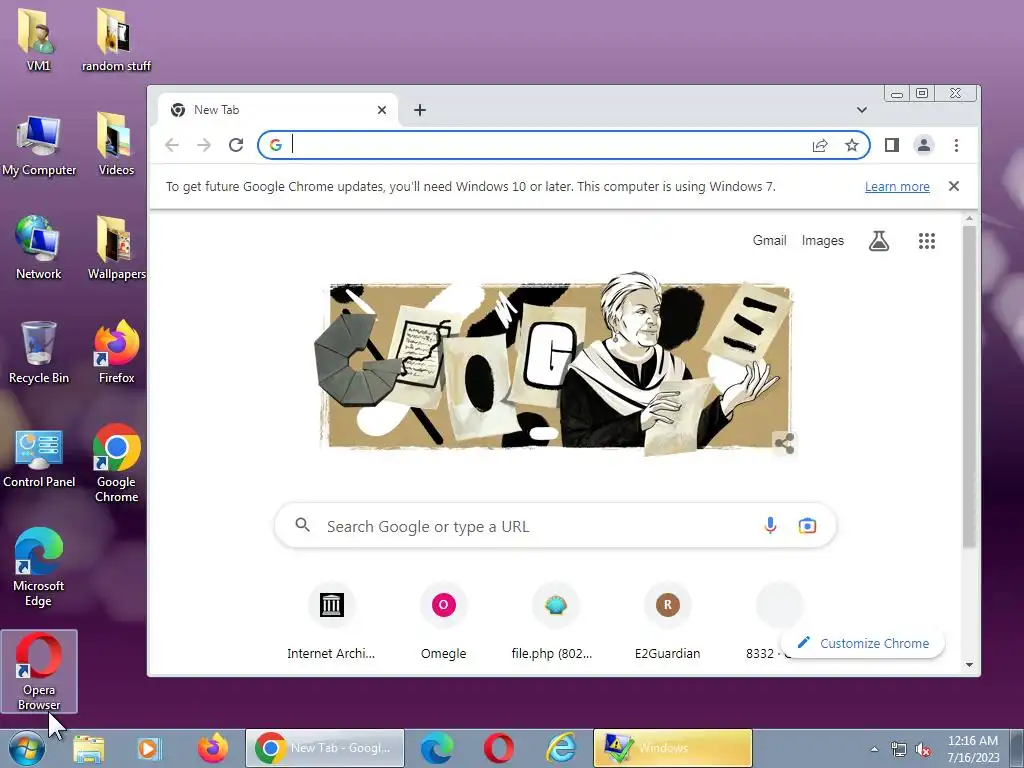Open File Explorer from the taskbar
The image size is (1024, 768).
tap(89, 748)
